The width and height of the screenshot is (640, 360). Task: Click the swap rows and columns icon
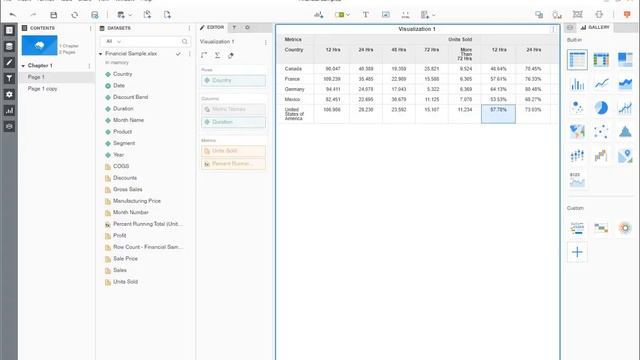(x=204, y=55)
